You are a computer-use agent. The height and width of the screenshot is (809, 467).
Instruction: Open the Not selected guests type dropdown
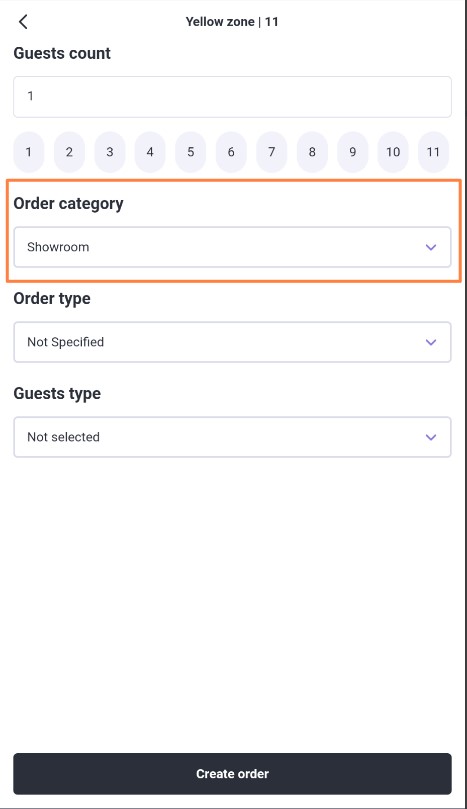(232, 437)
